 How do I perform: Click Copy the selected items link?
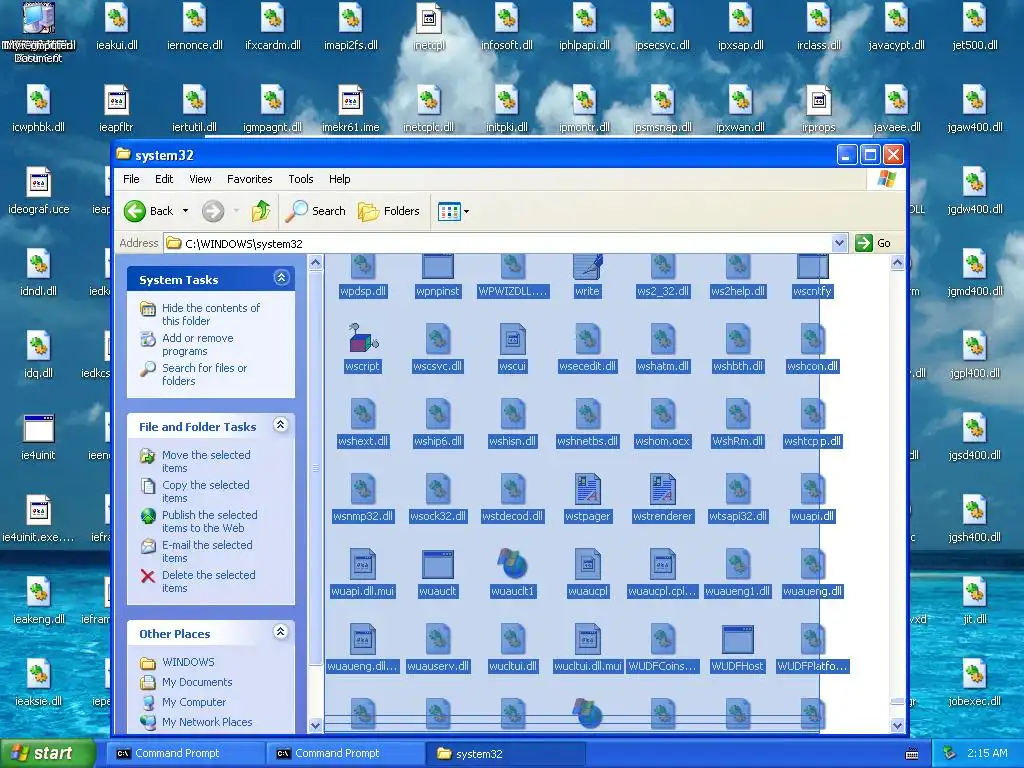click(205, 491)
